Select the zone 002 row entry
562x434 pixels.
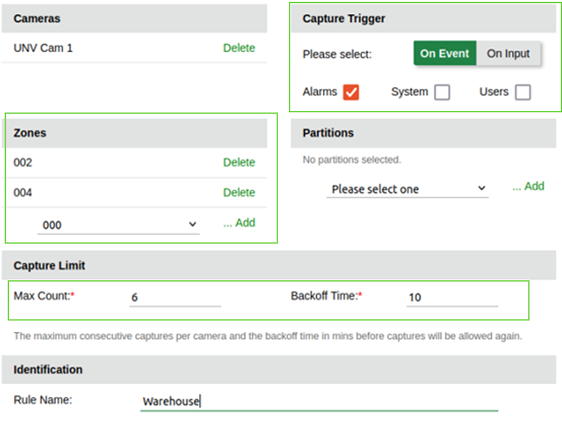click(x=136, y=163)
